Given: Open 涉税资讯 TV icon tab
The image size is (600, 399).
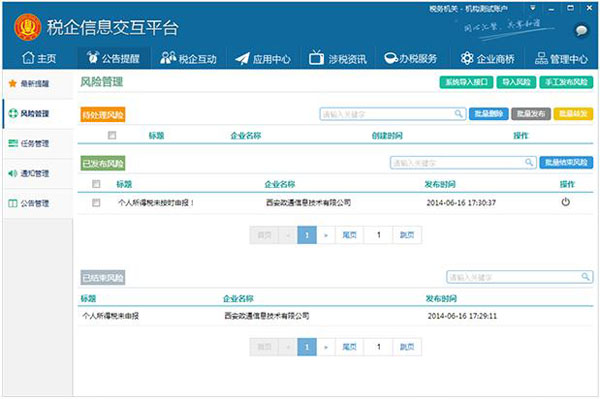Looking at the screenshot, I should click(338, 58).
